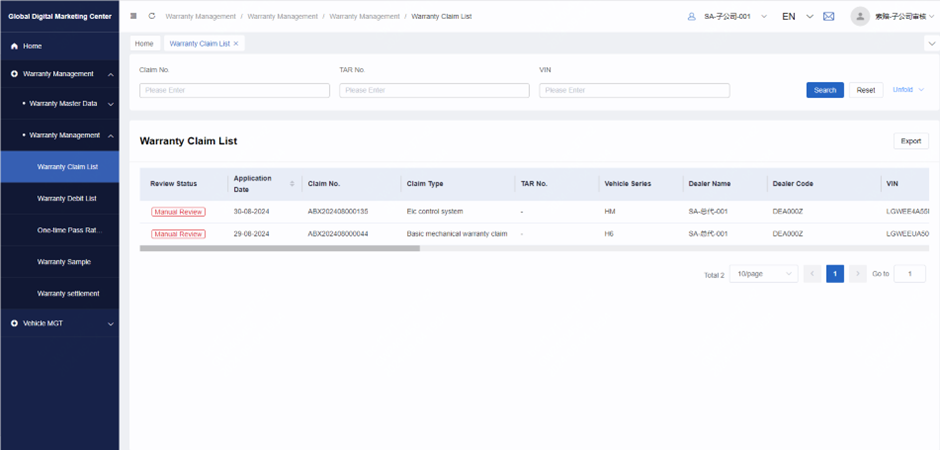Open the EN language dropdown
Screen dimensions: 940x450
810,16
